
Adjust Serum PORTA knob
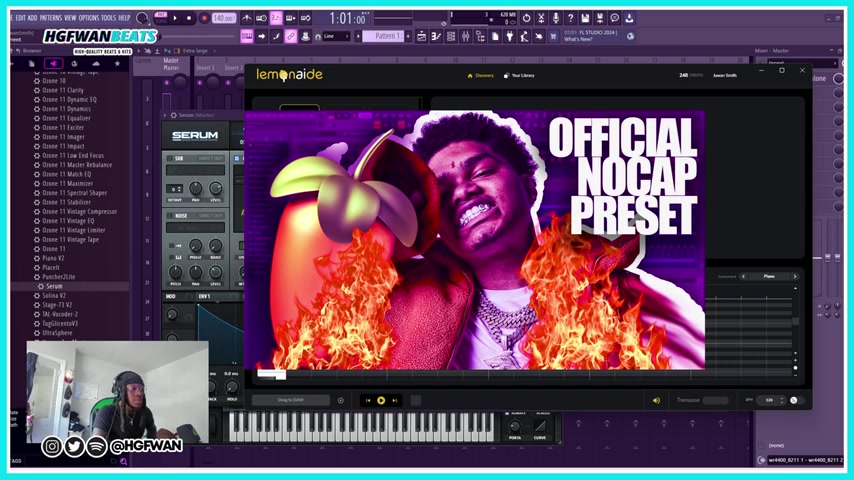click(515, 427)
